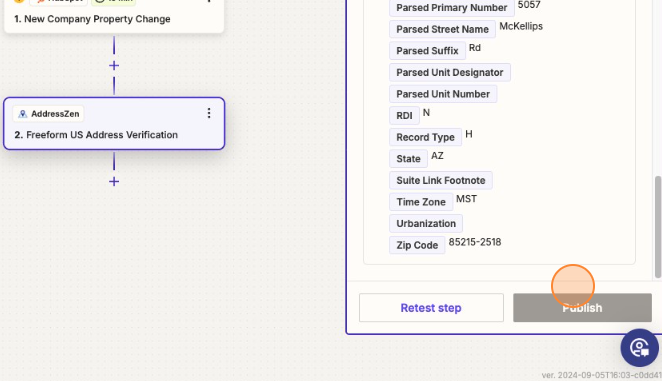Click the Parsed Unit Designator label
Viewport: 662px width, 381px height.
point(450,72)
